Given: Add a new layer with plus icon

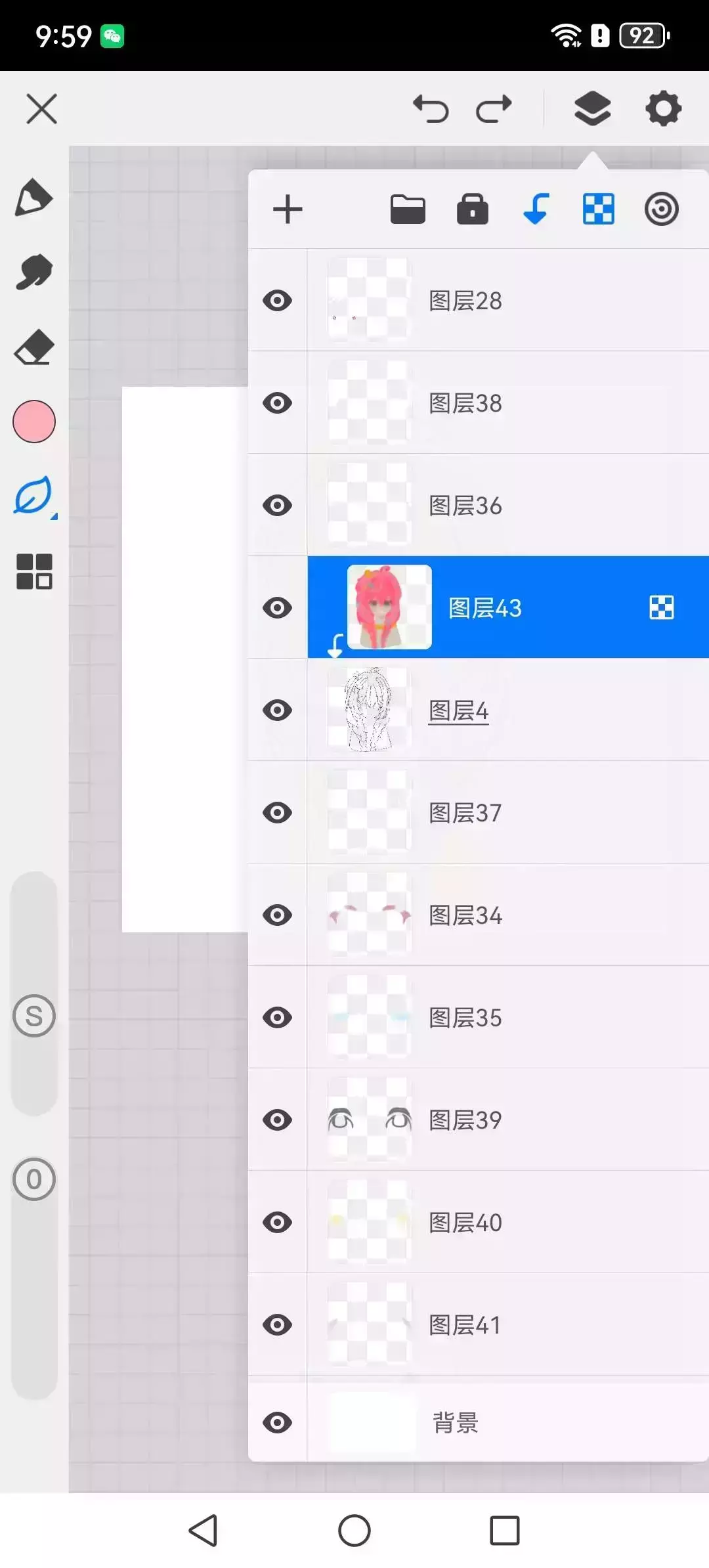Looking at the screenshot, I should (288, 209).
